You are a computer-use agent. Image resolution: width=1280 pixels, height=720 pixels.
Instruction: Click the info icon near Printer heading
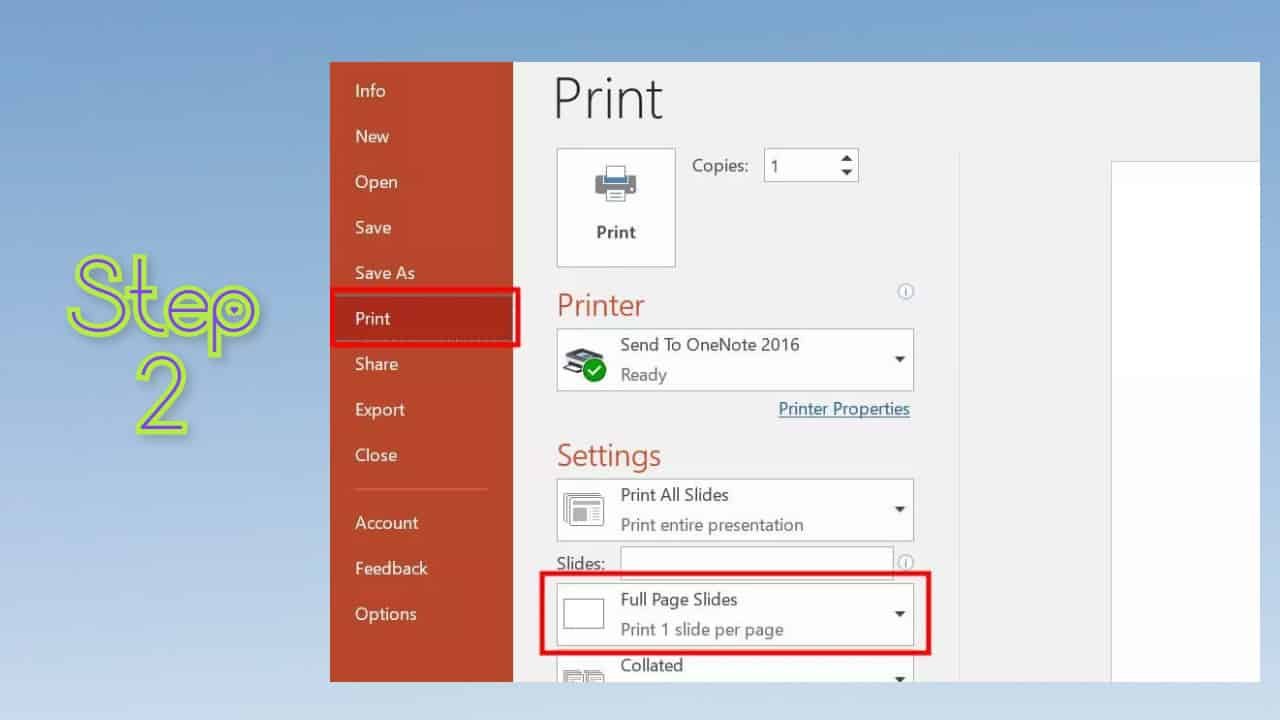[x=905, y=291]
